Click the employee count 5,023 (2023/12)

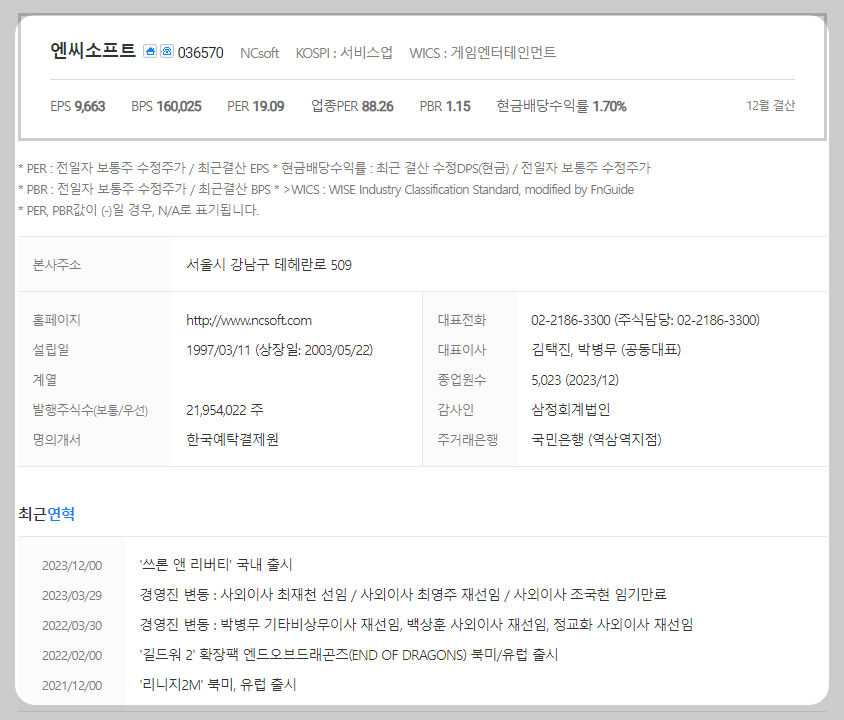click(x=575, y=380)
